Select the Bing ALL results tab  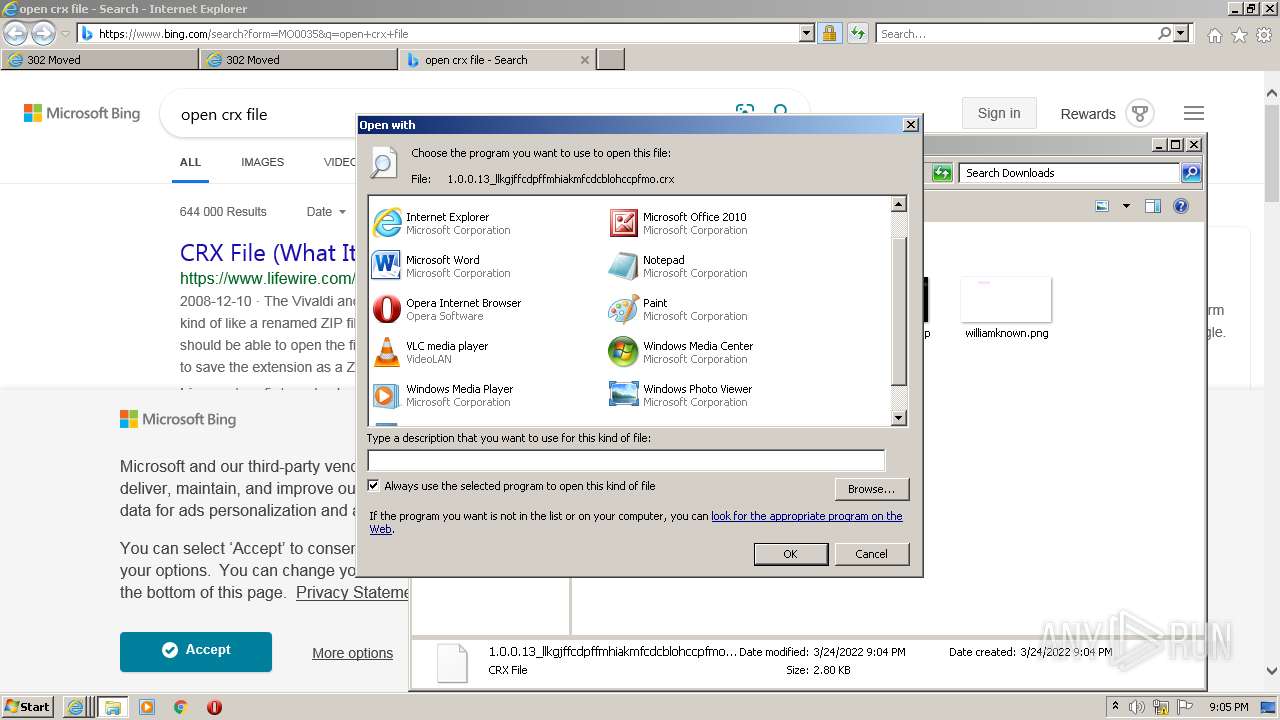click(x=190, y=162)
